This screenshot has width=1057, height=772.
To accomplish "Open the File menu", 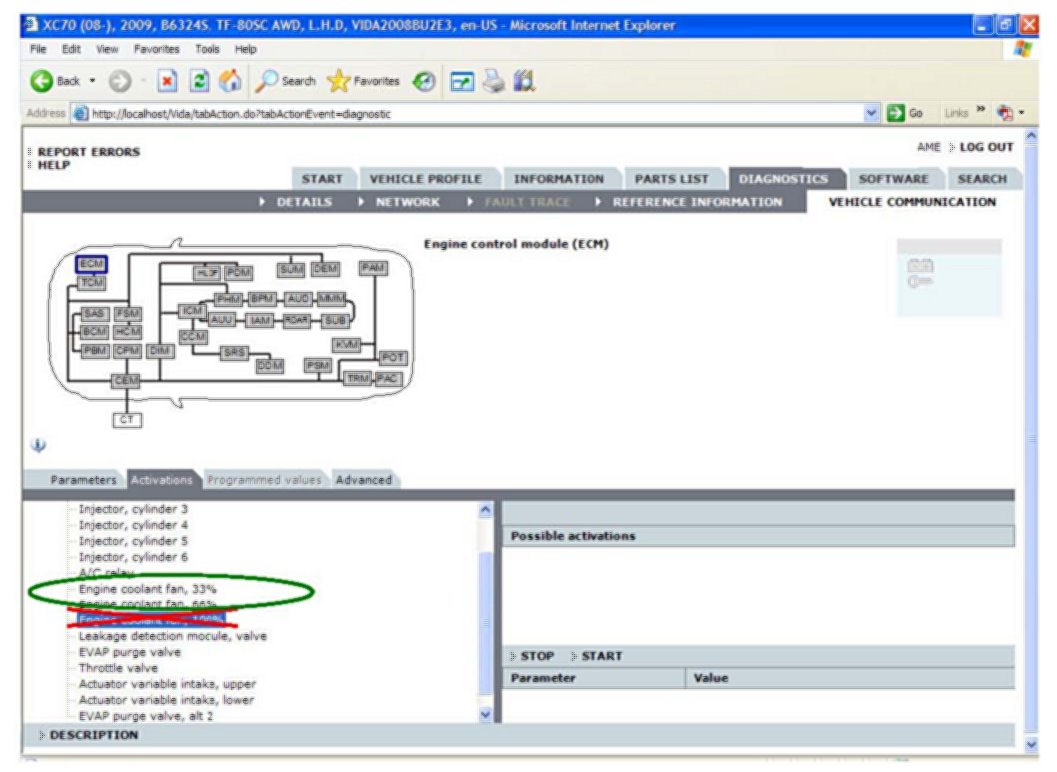I will coord(38,49).
